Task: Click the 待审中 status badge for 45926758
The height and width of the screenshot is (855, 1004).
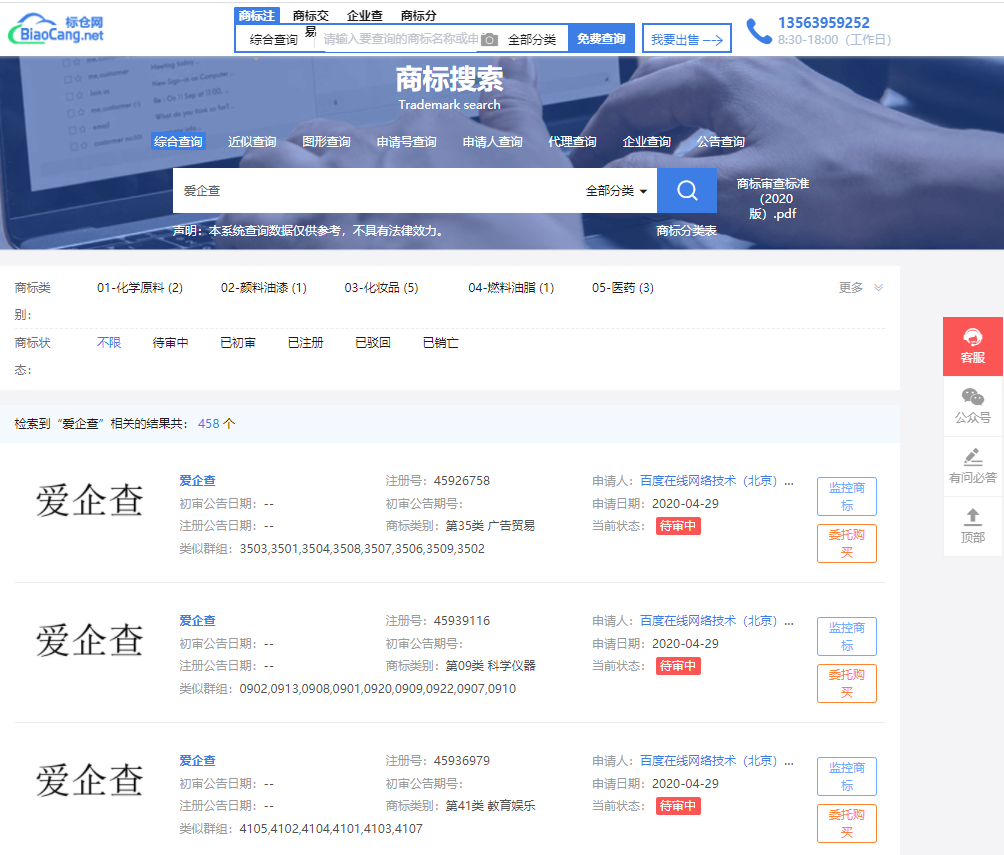Action: pos(678,526)
